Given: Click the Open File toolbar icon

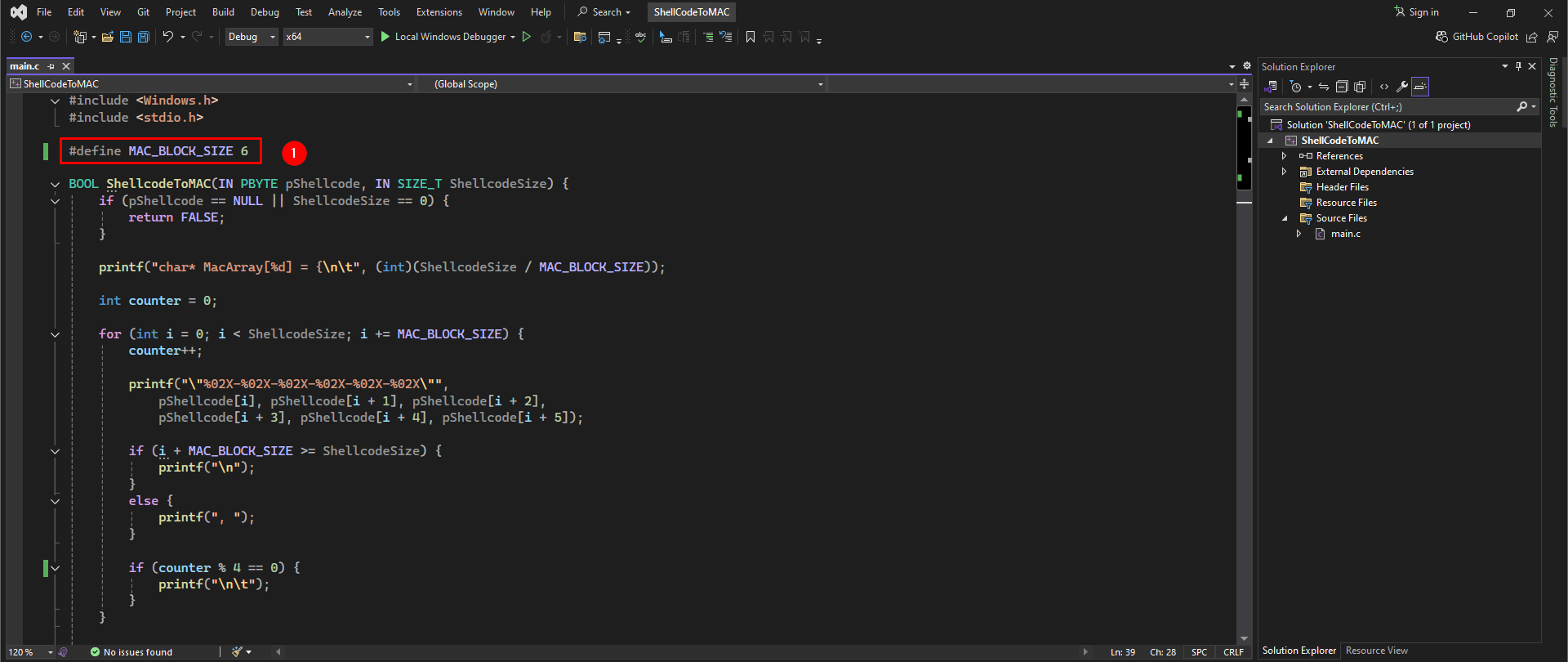Looking at the screenshot, I should pos(108,37).
